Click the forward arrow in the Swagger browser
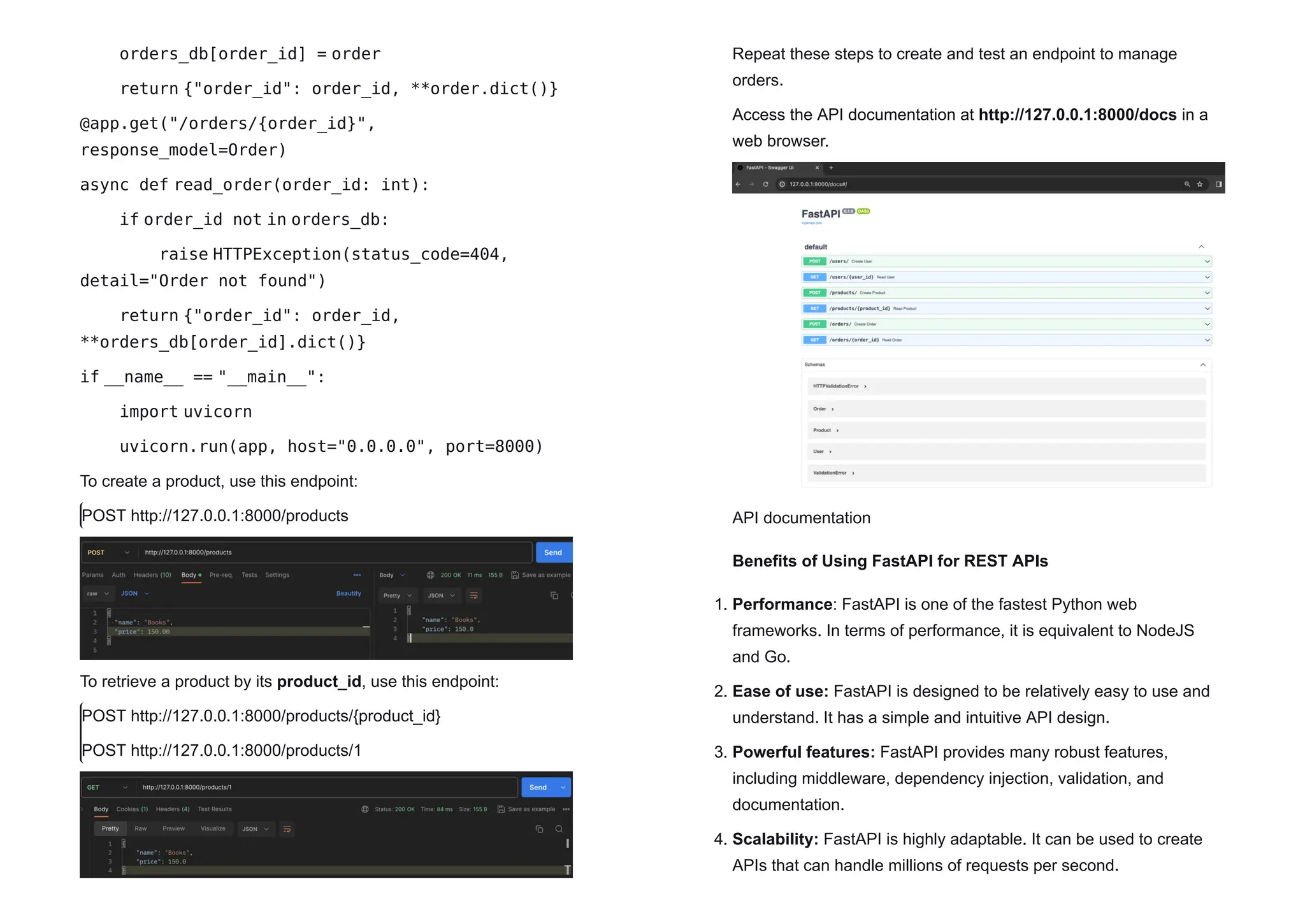The width and height of the screenshot is (1305, 924). pos(752,184)
